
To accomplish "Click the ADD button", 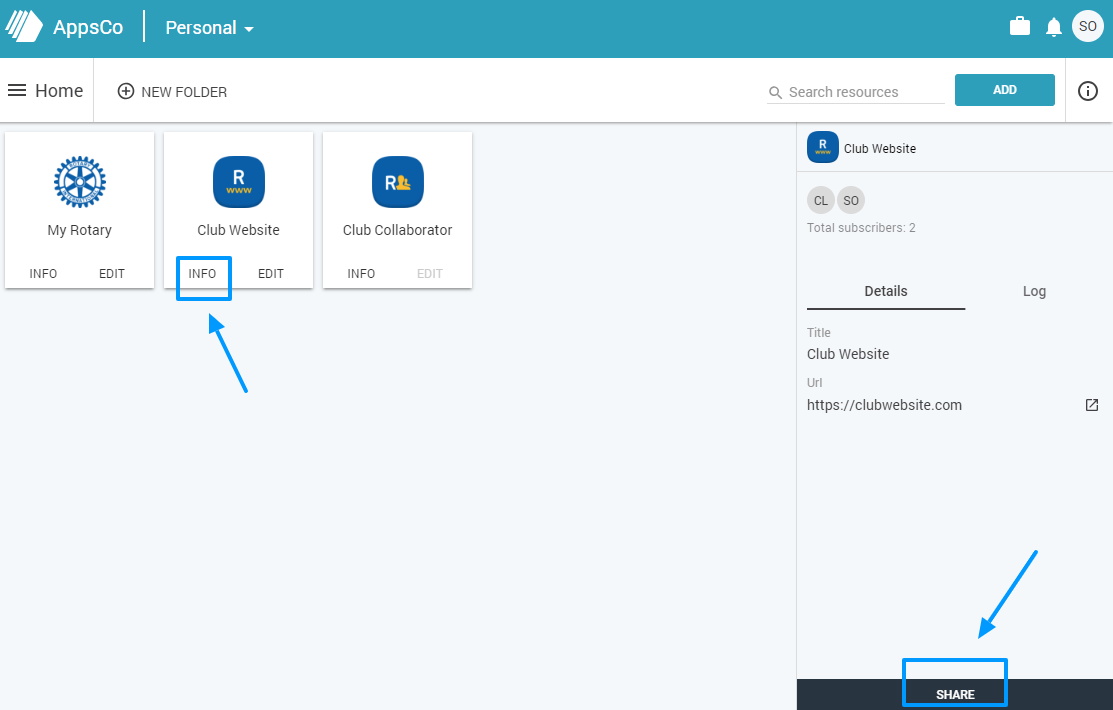I will pyautogui.click(x=1004, y=90).
